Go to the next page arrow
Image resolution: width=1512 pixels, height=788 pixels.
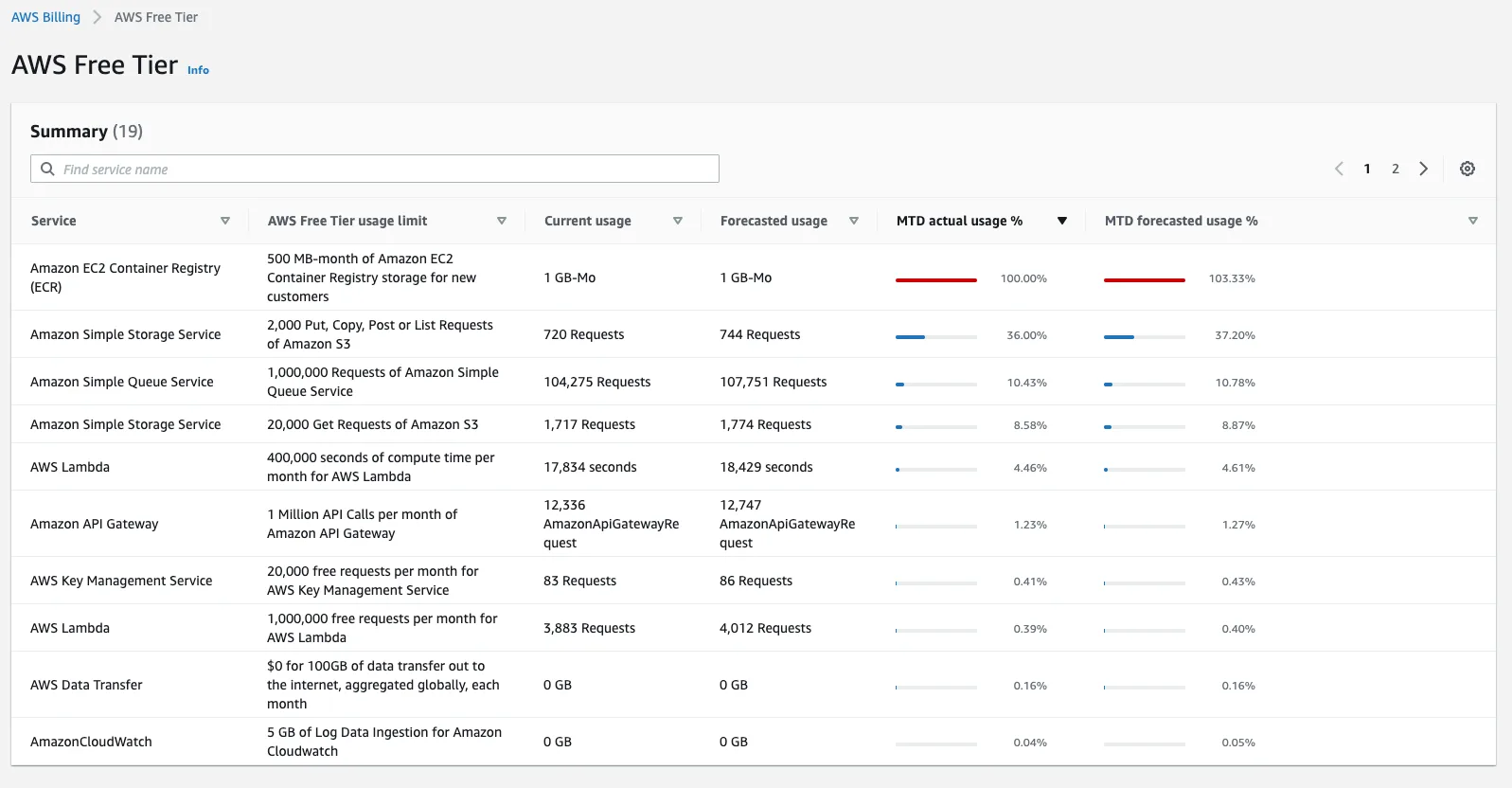pyautogui.click(x=1423, y=169)
